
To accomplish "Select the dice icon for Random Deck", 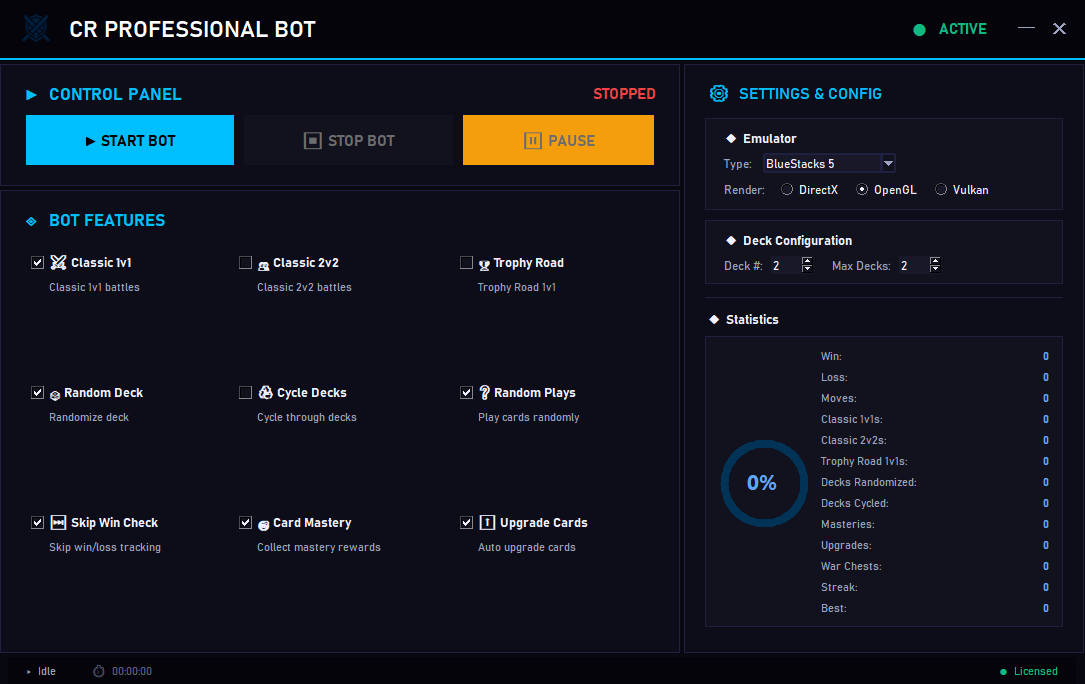I will [57, 392].
